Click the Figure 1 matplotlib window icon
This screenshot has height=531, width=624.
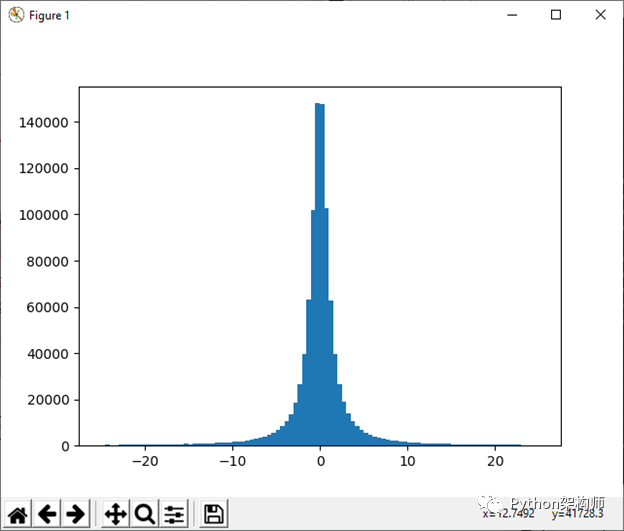[16, 15]
